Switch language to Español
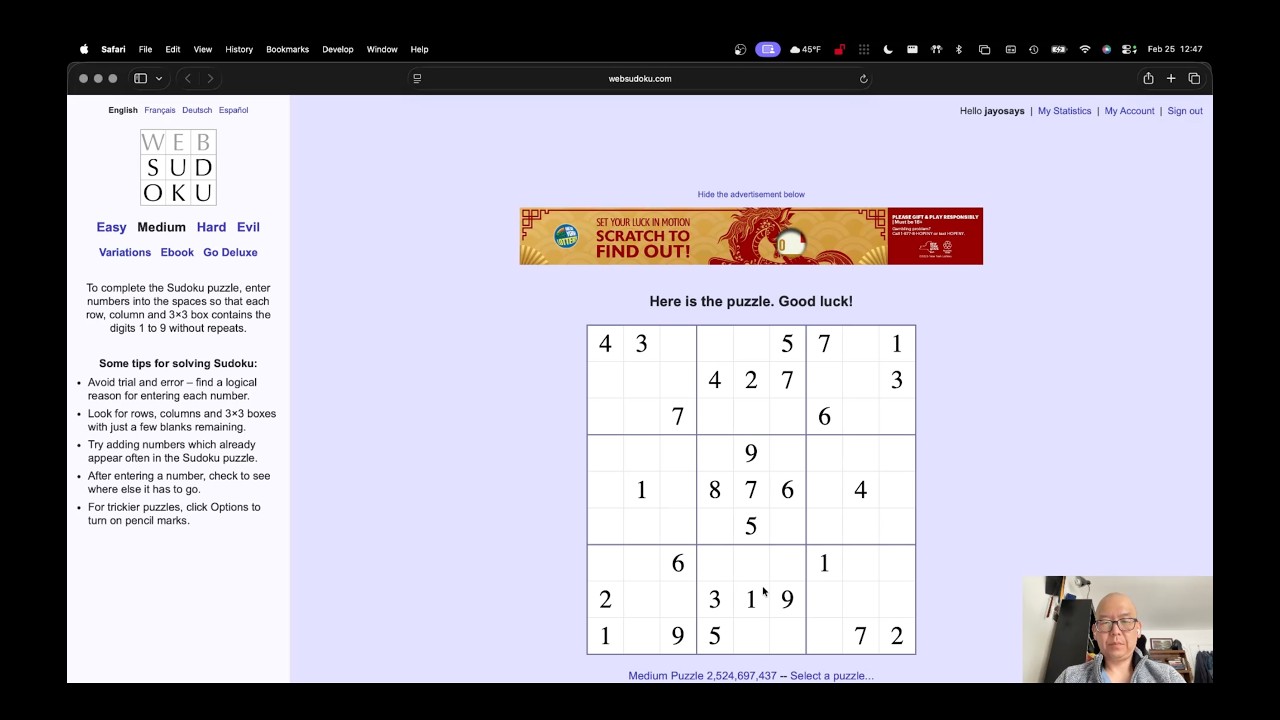The width and height of the screenshot is (1280, 720). tap(233, 110)
